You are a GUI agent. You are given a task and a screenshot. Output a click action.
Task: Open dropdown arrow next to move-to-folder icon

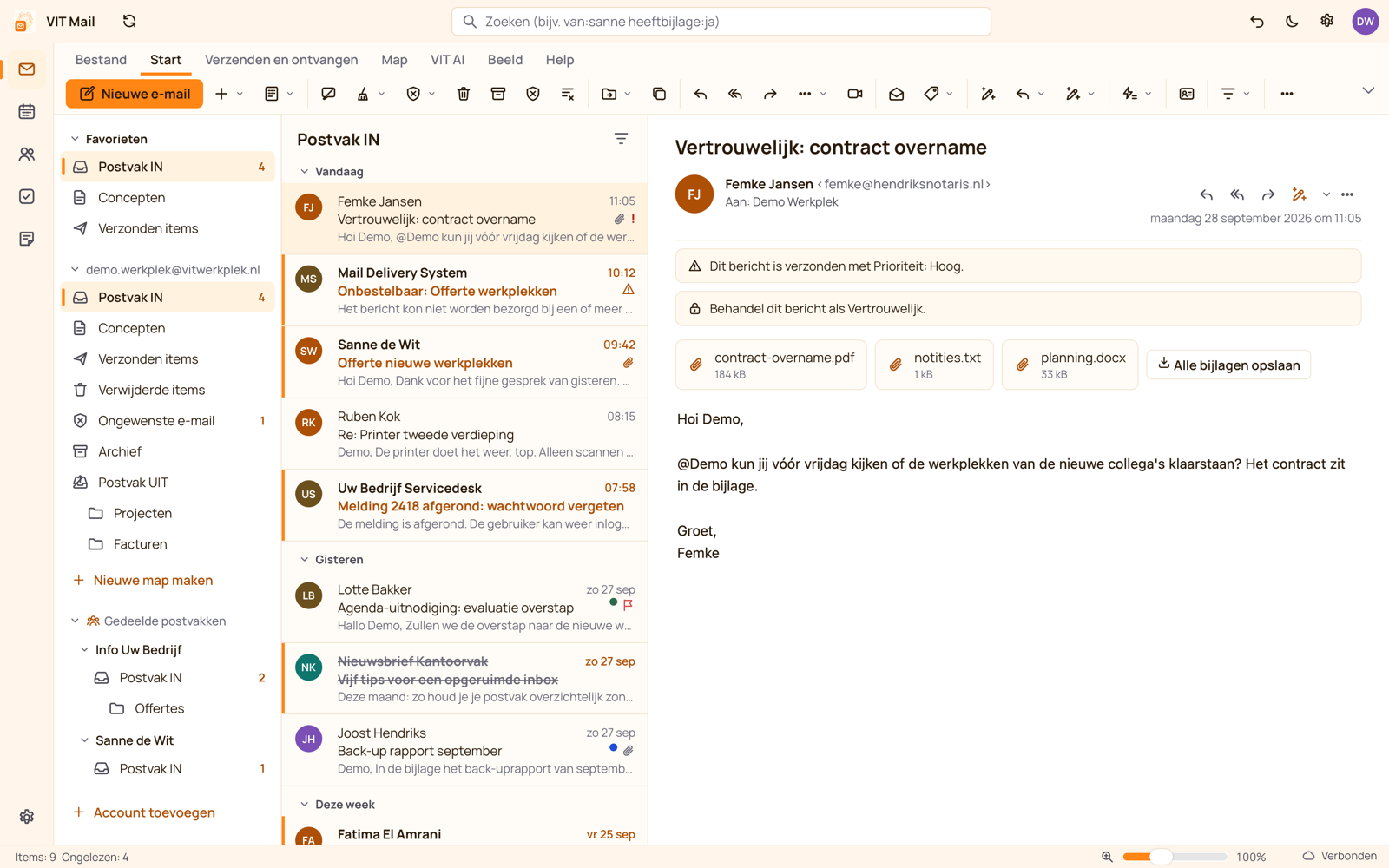pyautogui.click(x=628, y=94)
